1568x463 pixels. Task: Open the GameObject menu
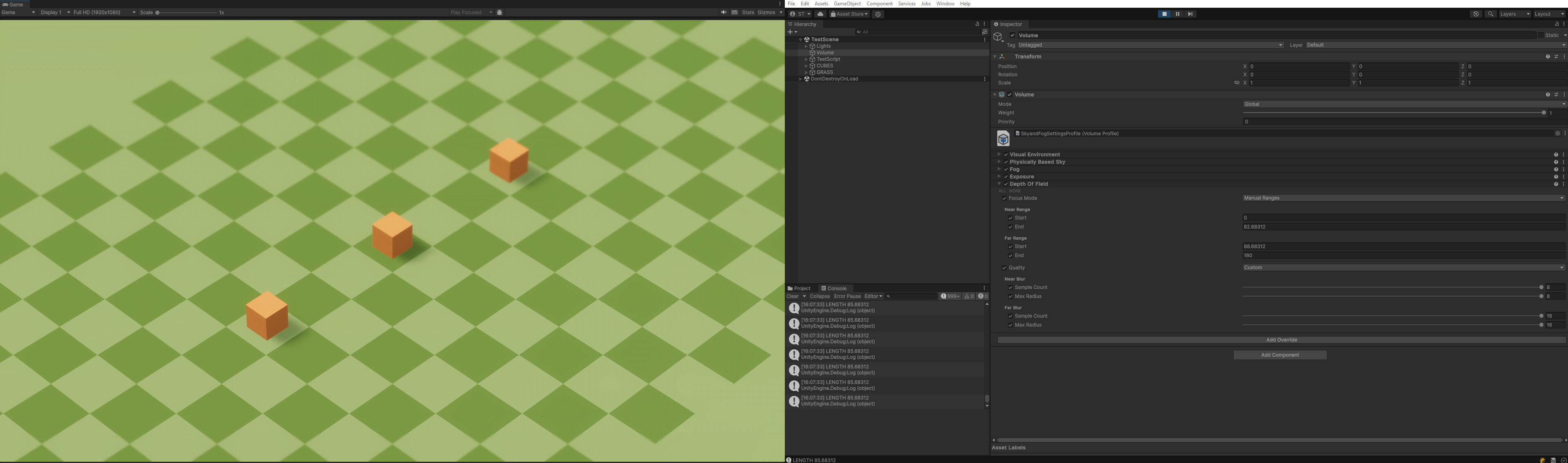click(848, 4)
